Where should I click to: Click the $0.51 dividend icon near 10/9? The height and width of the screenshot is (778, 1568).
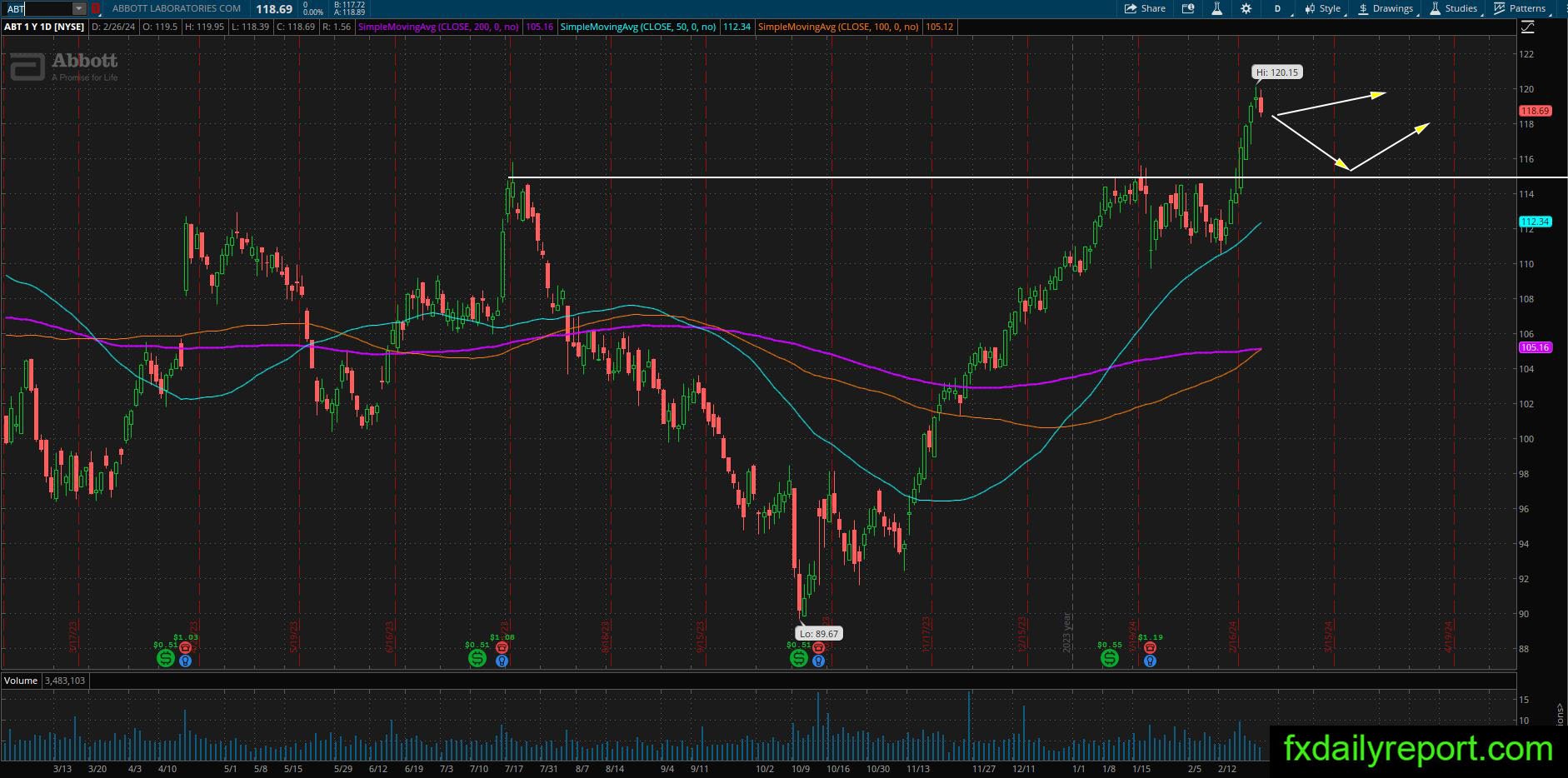click(x=799, y=658)
